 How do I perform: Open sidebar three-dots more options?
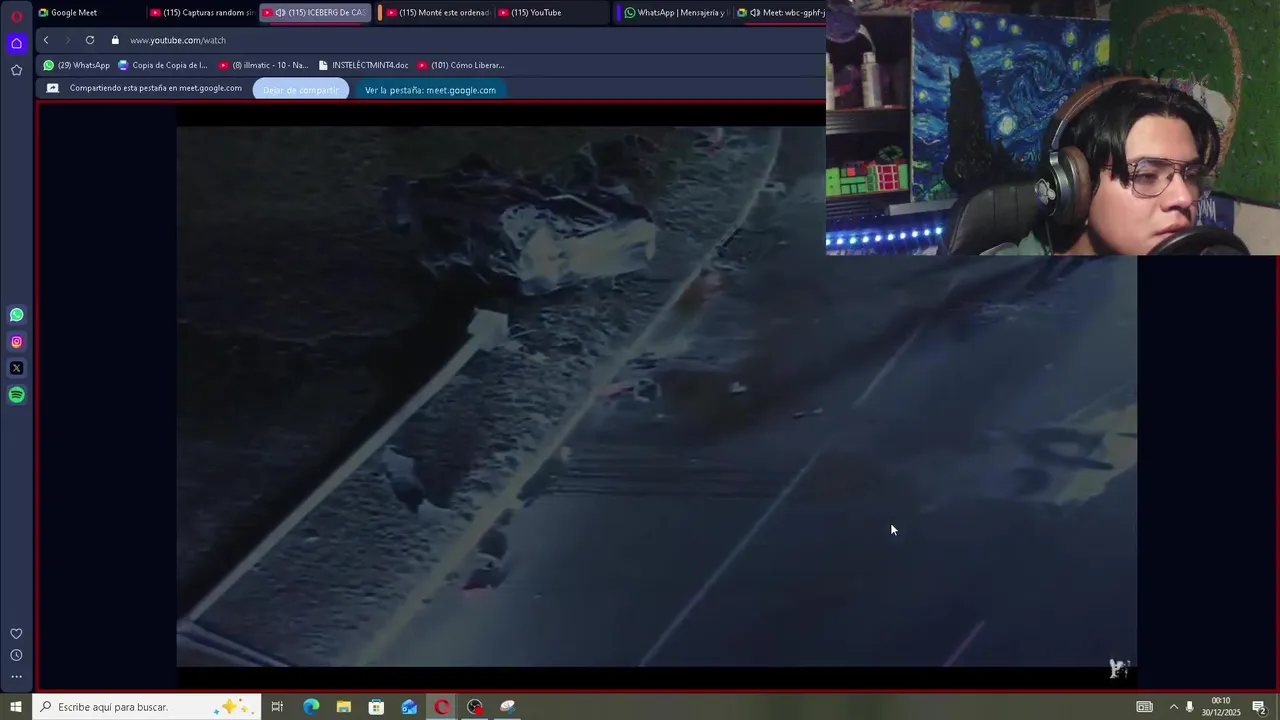(x=16, y=677)
